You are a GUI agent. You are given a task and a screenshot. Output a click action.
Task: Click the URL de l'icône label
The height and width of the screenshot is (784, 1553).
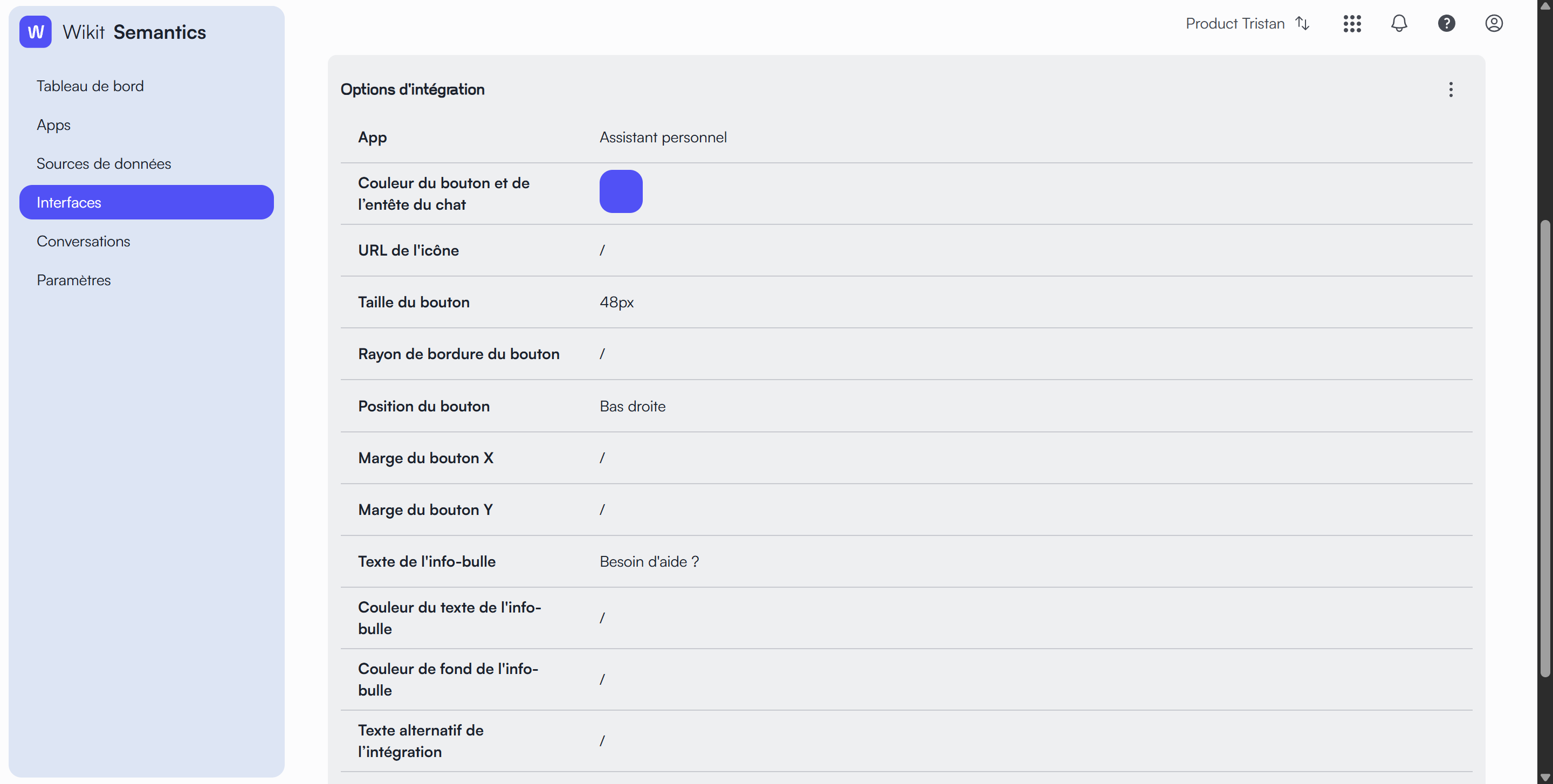(408, 250)
